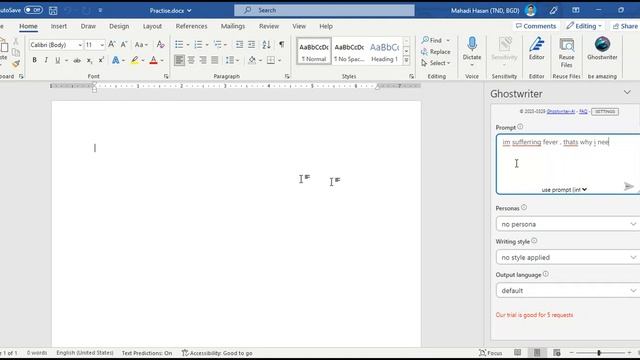Increase font size with grow icon
Viewport: 640px width, 360px height.
111,44
